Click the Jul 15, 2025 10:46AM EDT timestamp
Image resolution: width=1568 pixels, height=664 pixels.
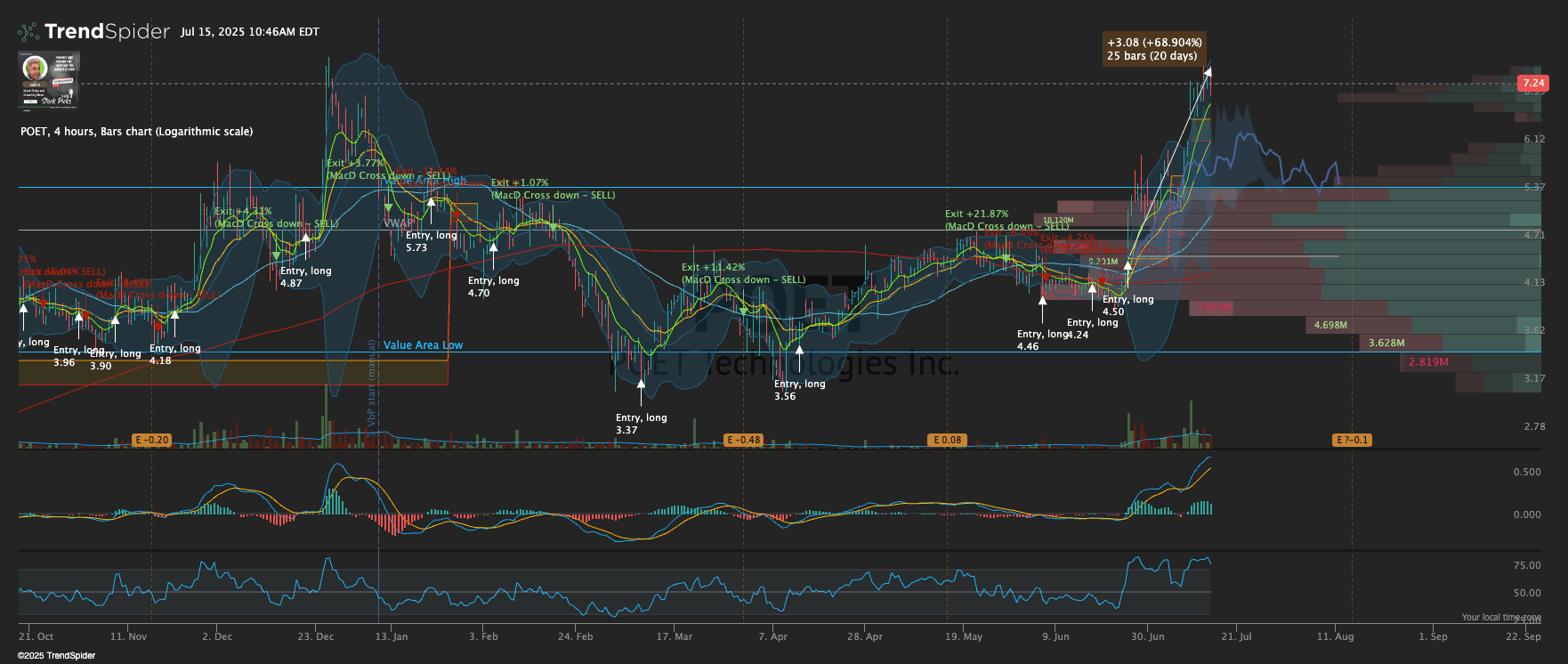click(250, 32)
